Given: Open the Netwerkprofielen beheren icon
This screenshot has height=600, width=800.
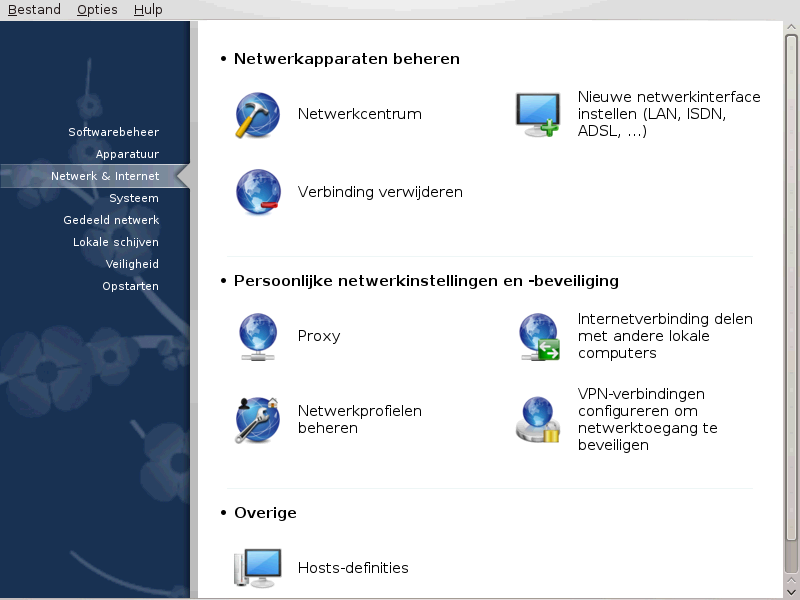Looking at the screenshot, I should tap(258, 419).
